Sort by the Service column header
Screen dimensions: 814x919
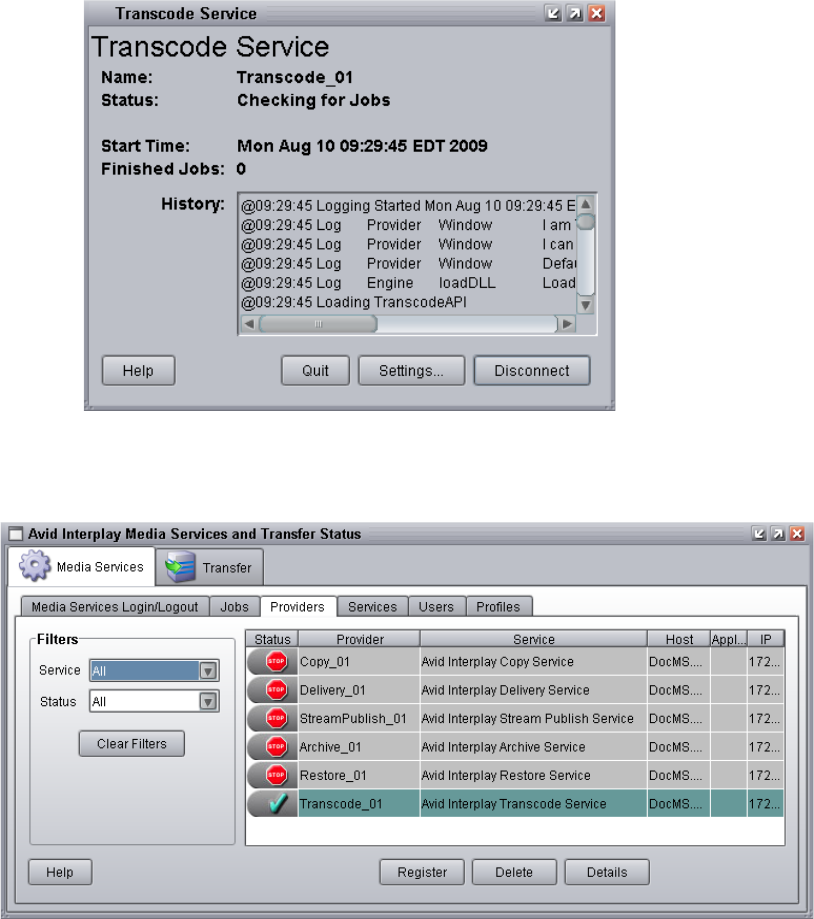pos(534,639)
